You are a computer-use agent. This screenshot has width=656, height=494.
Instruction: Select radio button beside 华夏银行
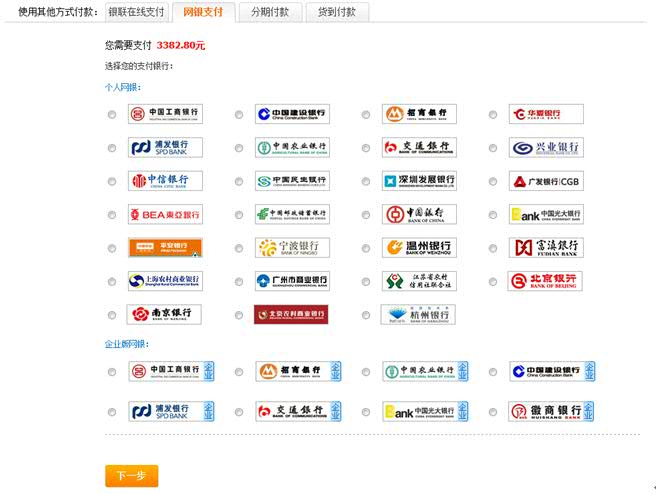pos(493,114)
